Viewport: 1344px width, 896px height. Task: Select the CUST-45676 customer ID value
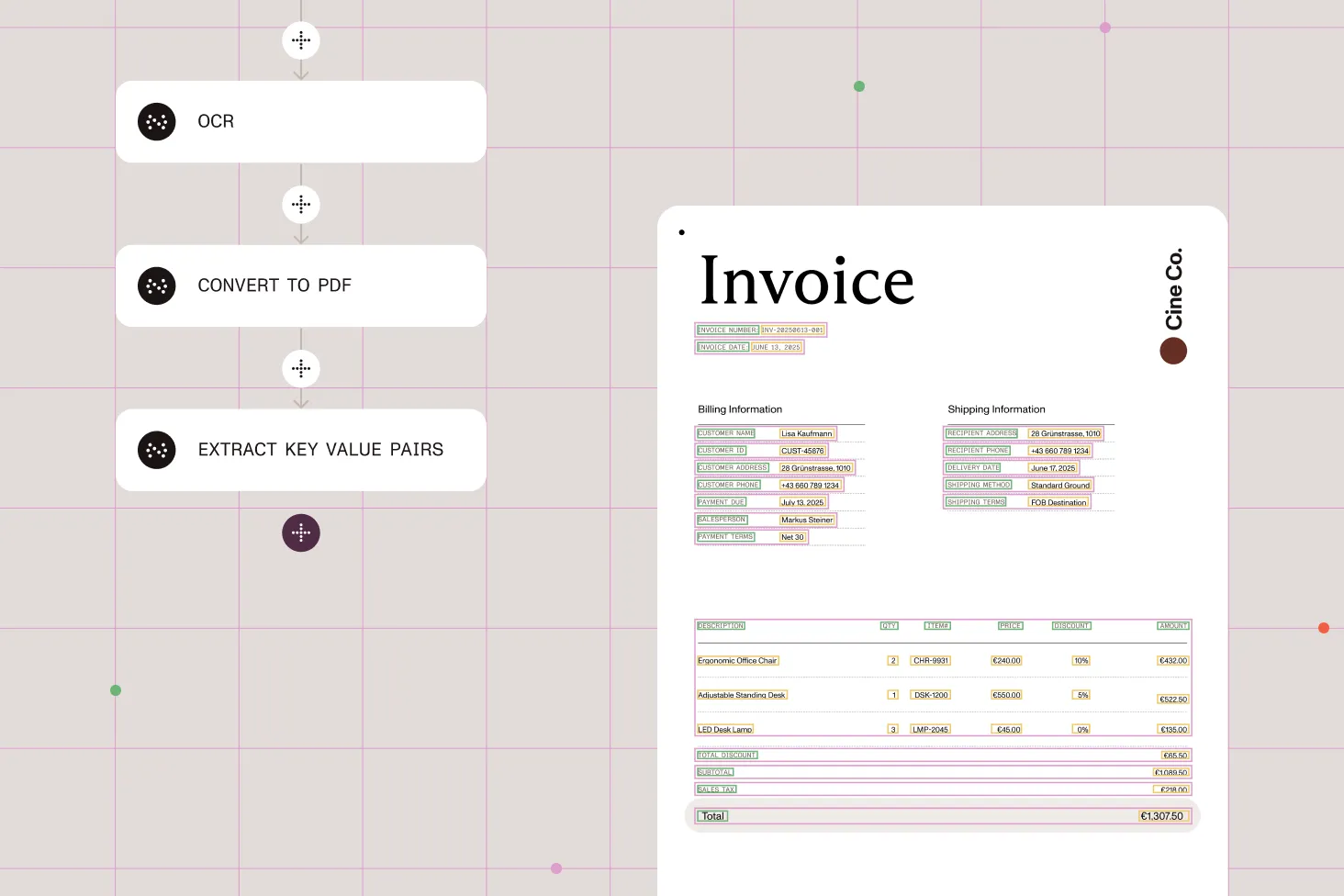tap(802, 451)
